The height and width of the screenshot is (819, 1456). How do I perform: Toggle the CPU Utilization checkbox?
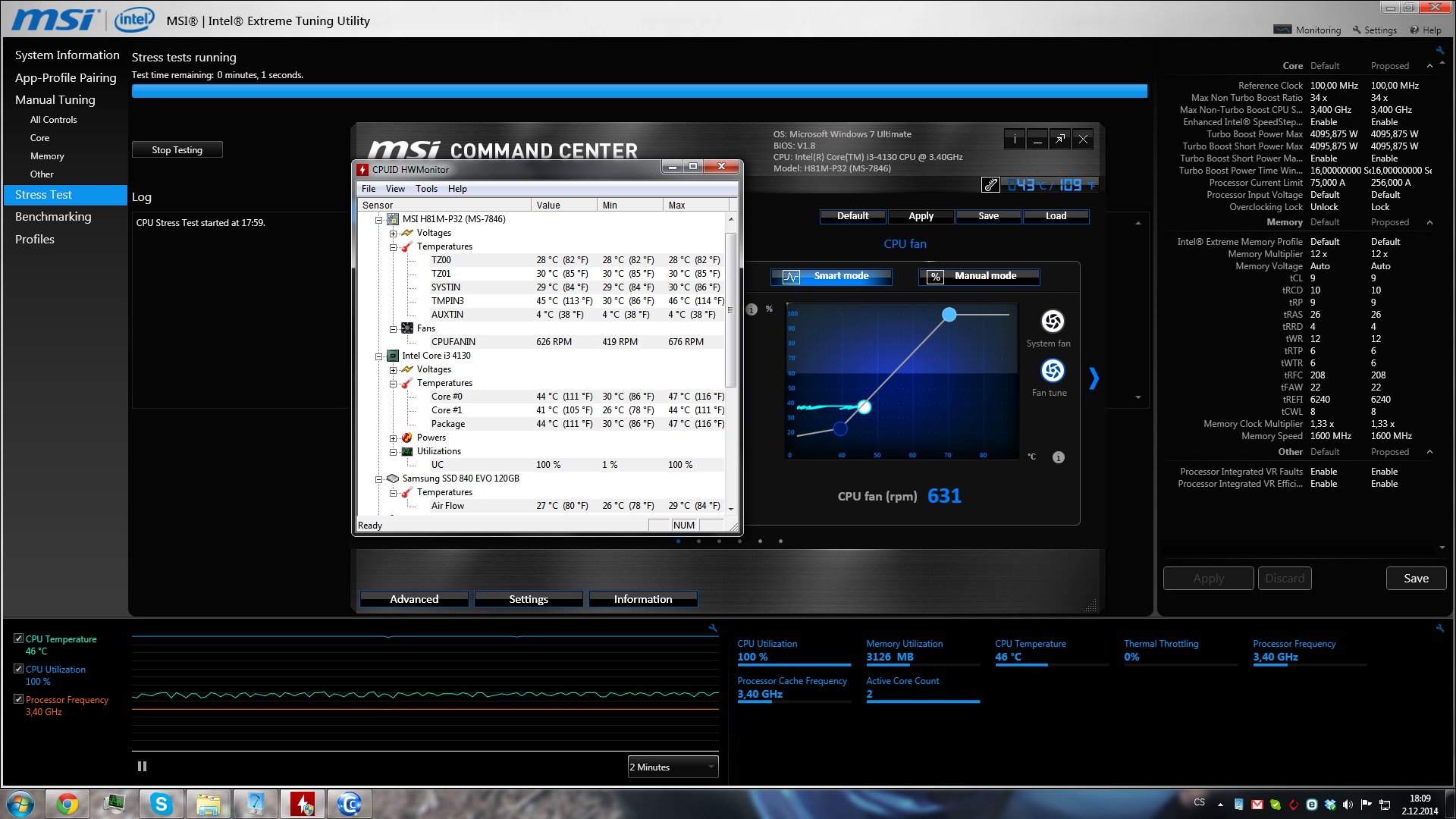click(18, 669)
